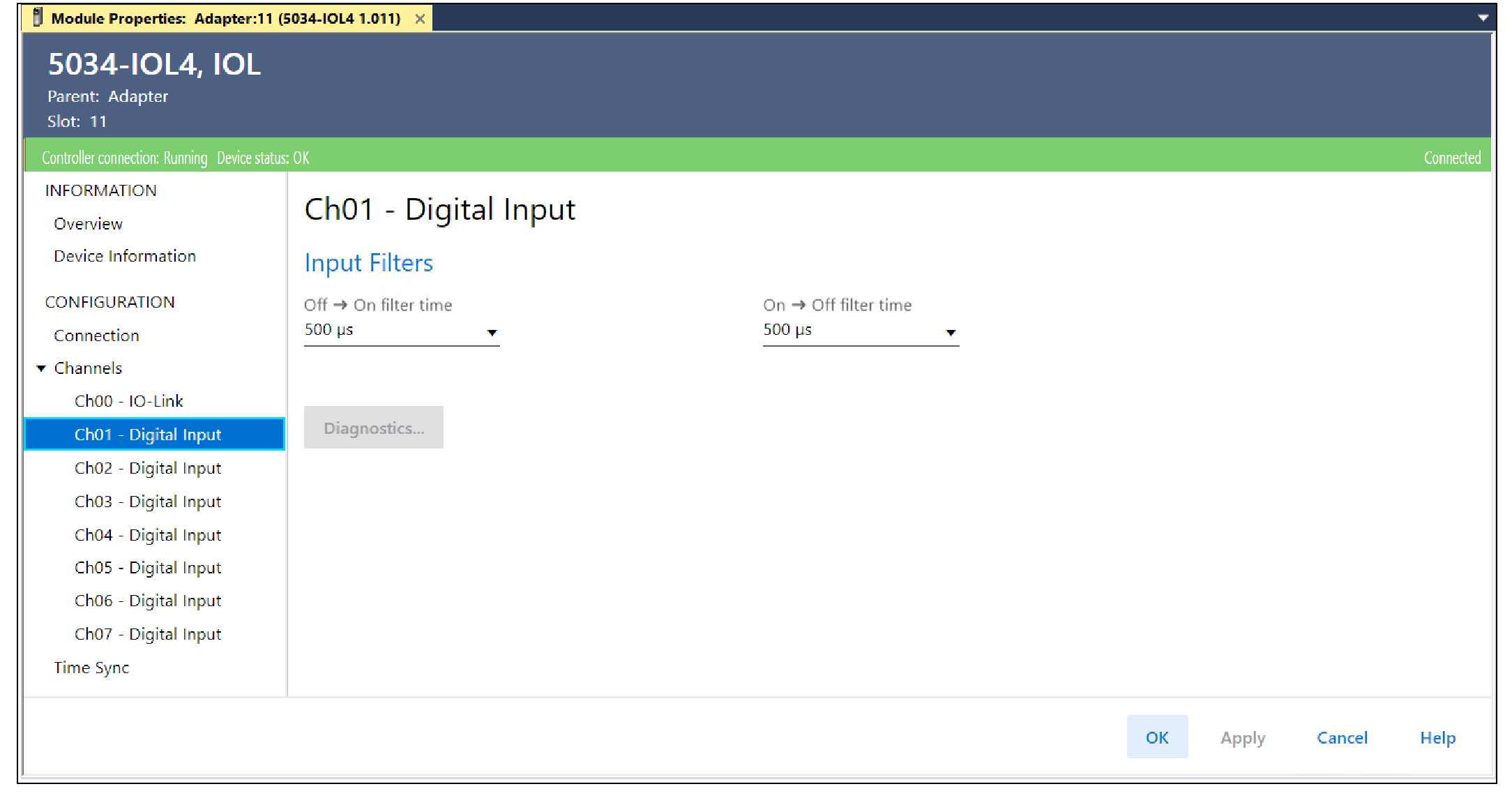The image size is (1512, 798).
Task: Open the On to Off filter time dropdown
Action: [861, 331]
